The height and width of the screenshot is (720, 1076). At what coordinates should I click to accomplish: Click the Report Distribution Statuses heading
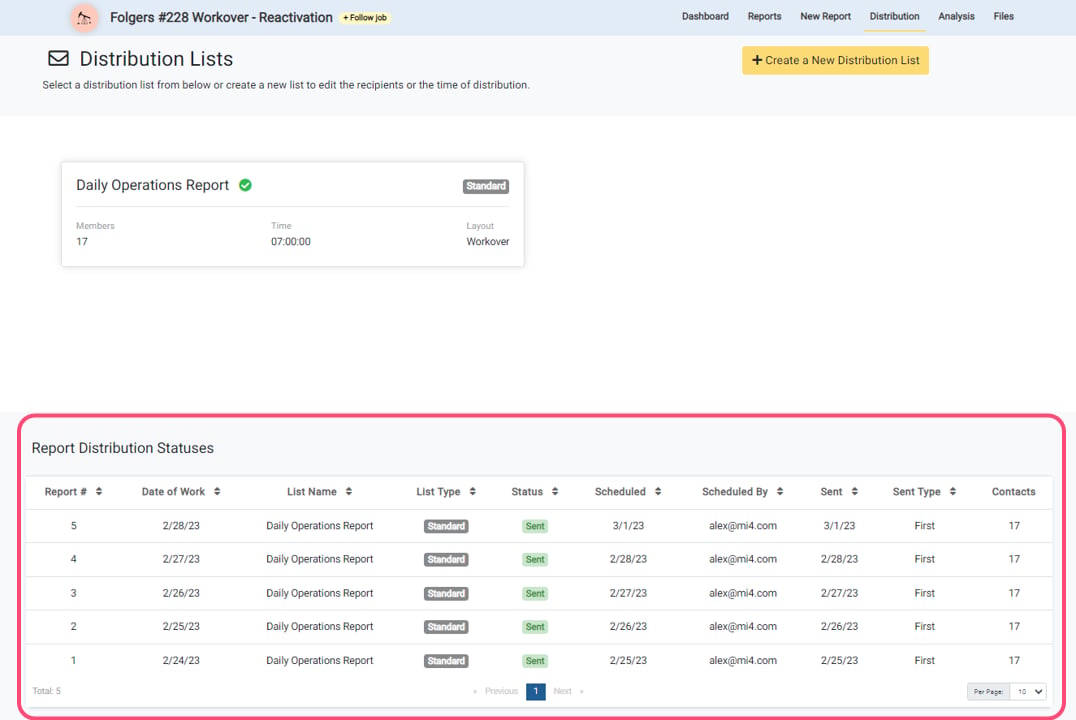pos(123,448)
